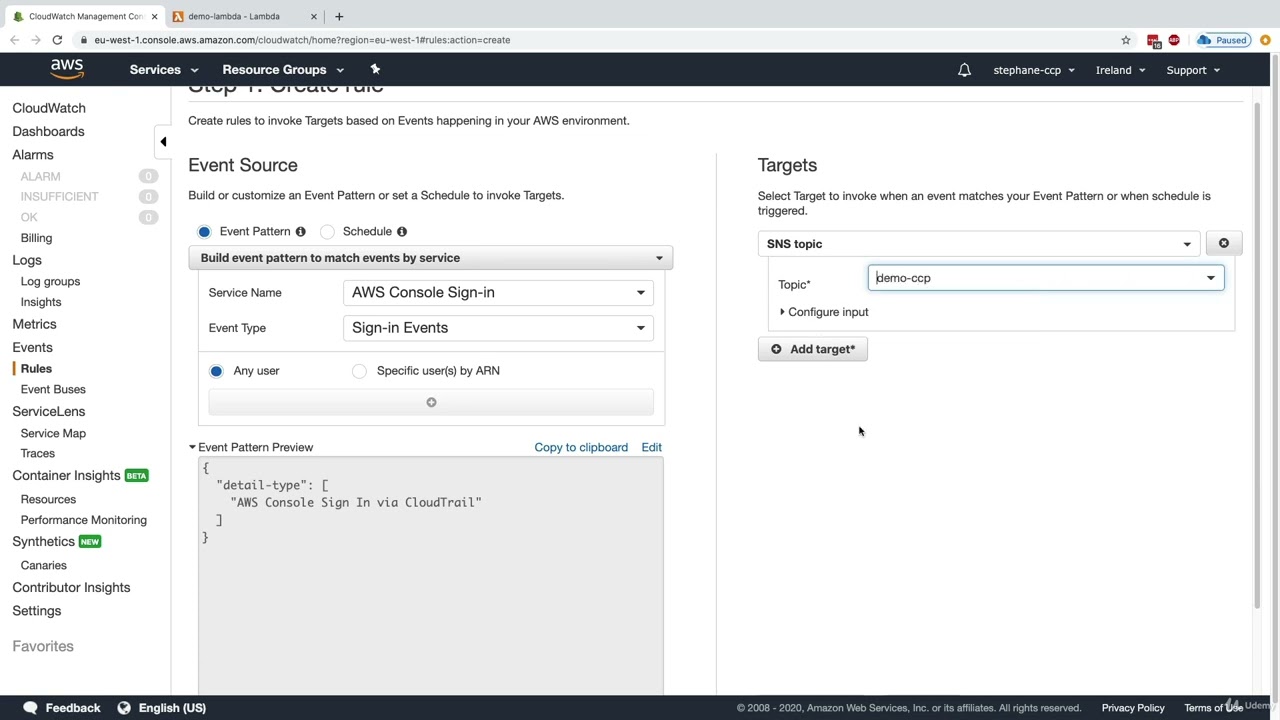Click the Add target button

[x=813, y=349]
